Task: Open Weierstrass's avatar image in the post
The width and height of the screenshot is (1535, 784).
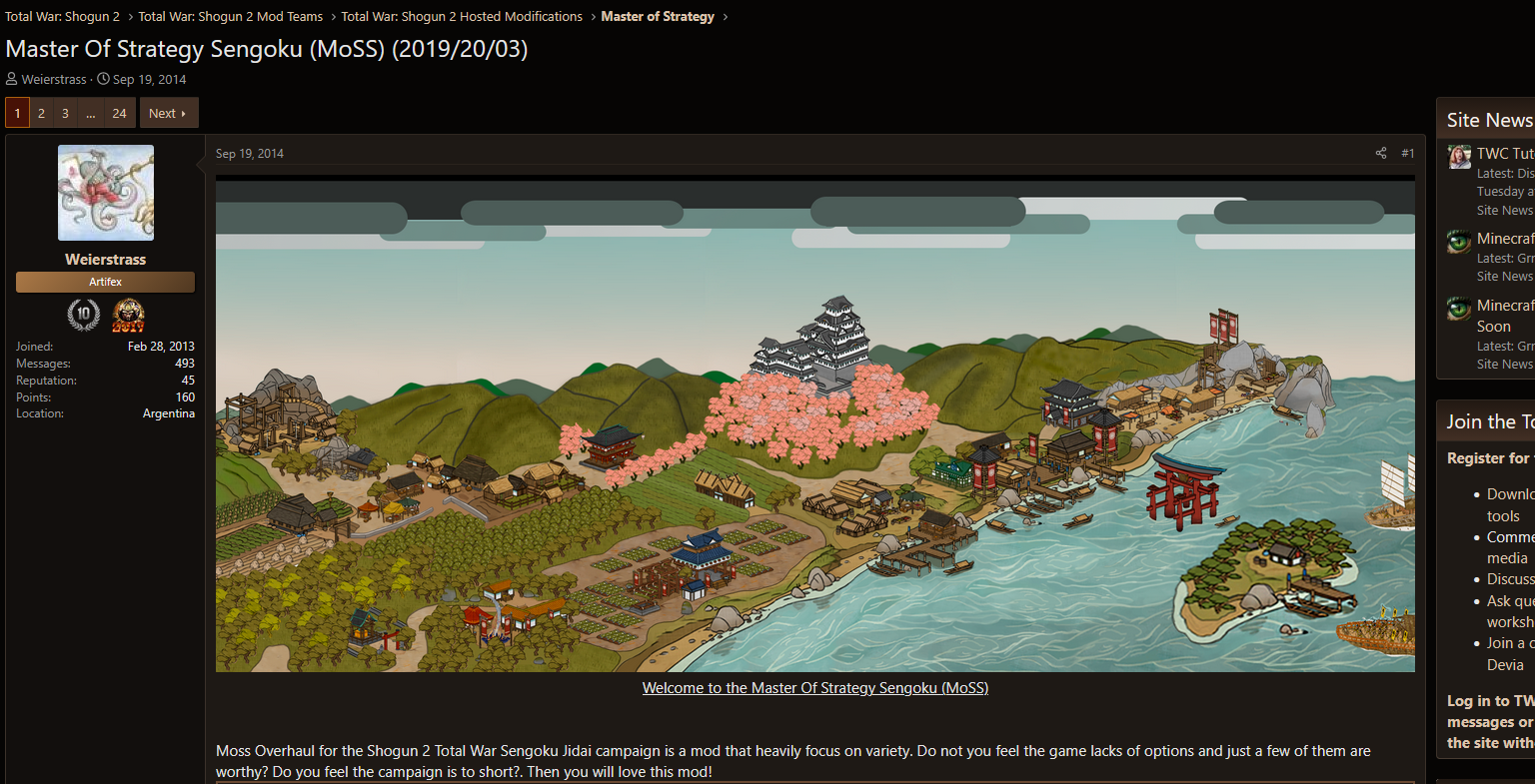Action: [x=106, y=193]
